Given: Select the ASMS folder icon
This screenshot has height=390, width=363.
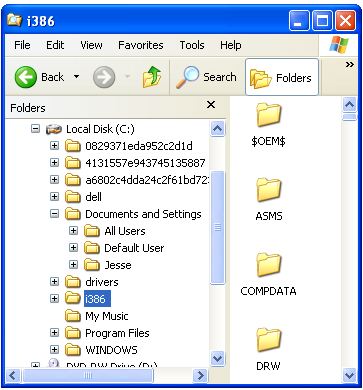Looking at the screenshot, I should (x=269, y=190).
